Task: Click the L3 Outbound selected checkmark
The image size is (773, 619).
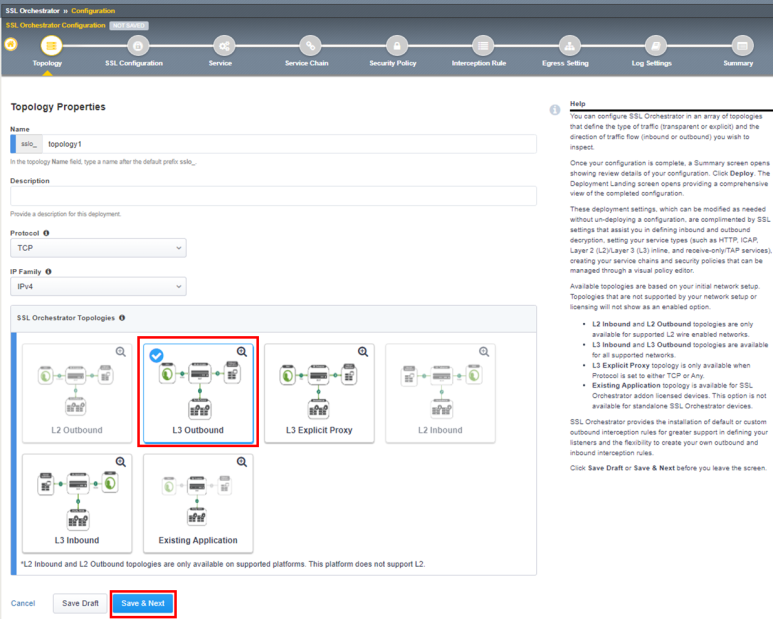Action: (x=156, y=355)
